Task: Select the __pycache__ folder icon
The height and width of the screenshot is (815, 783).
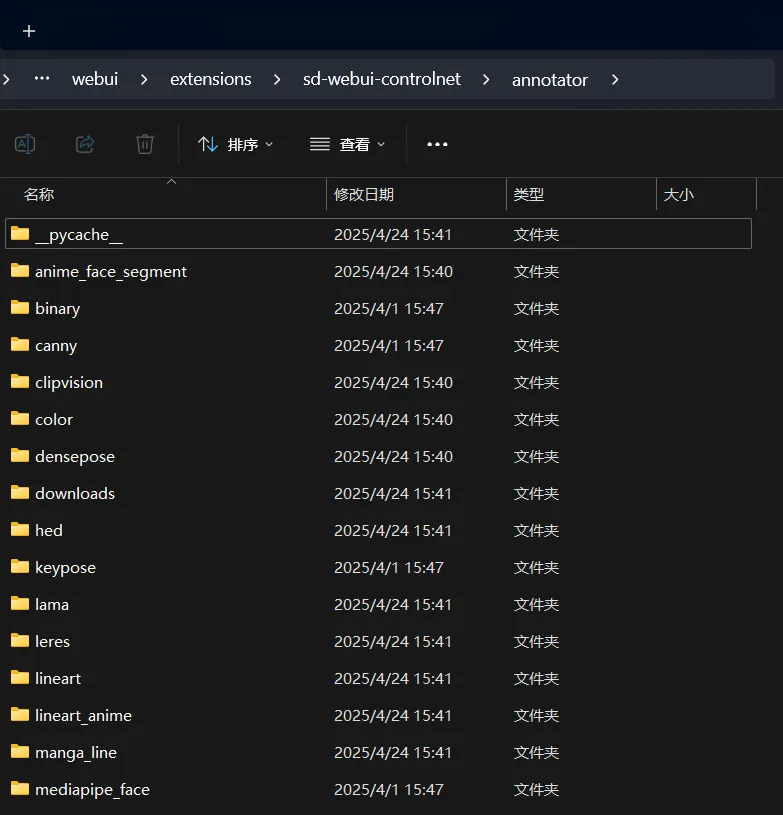Action: coord(20,234)
